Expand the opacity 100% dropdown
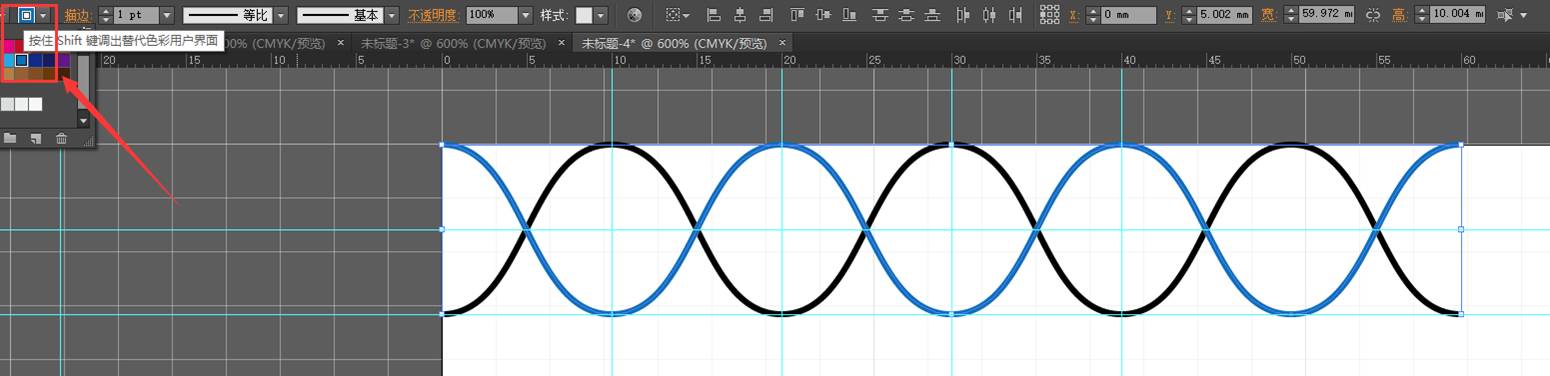1550x376 pixels. 526,16
